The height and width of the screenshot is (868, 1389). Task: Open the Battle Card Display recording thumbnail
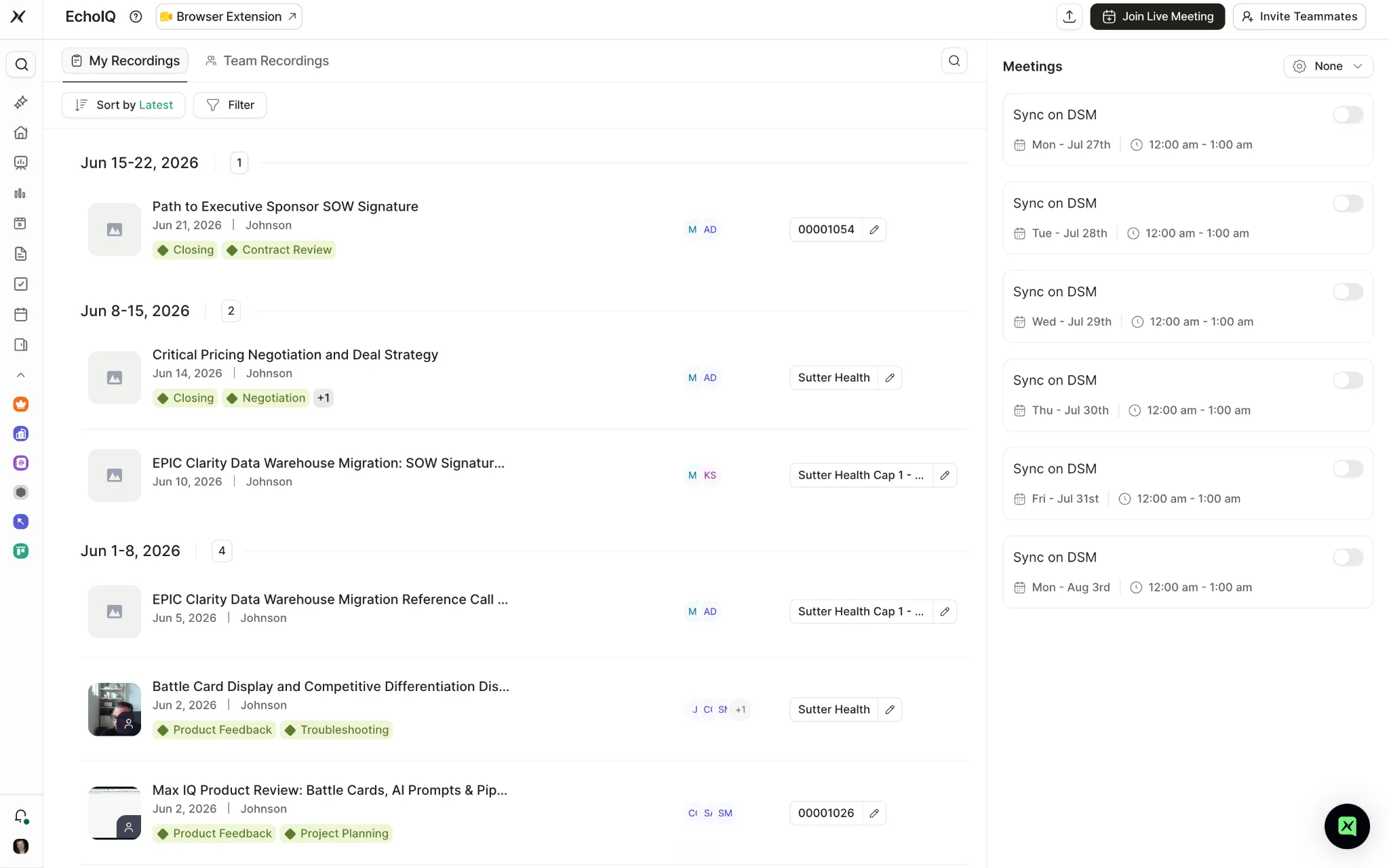(x=115, y=709)
